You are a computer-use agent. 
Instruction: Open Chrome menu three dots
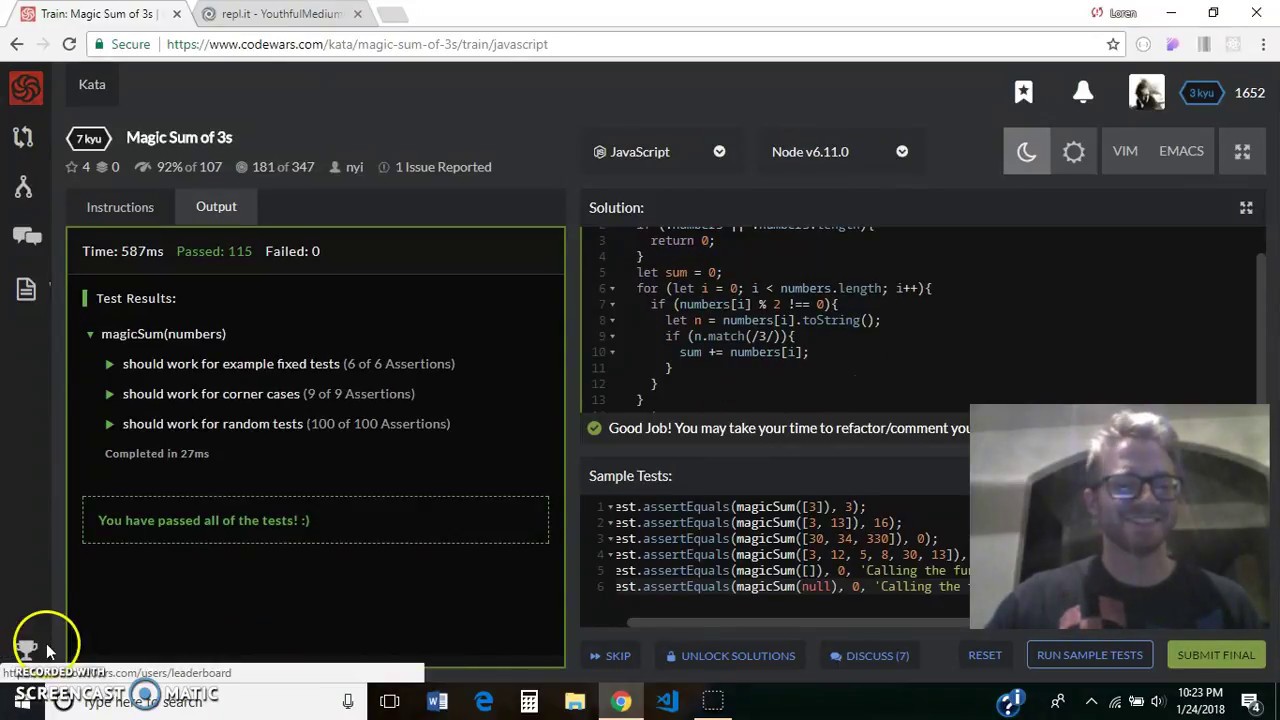click(x=1262, y=44)
